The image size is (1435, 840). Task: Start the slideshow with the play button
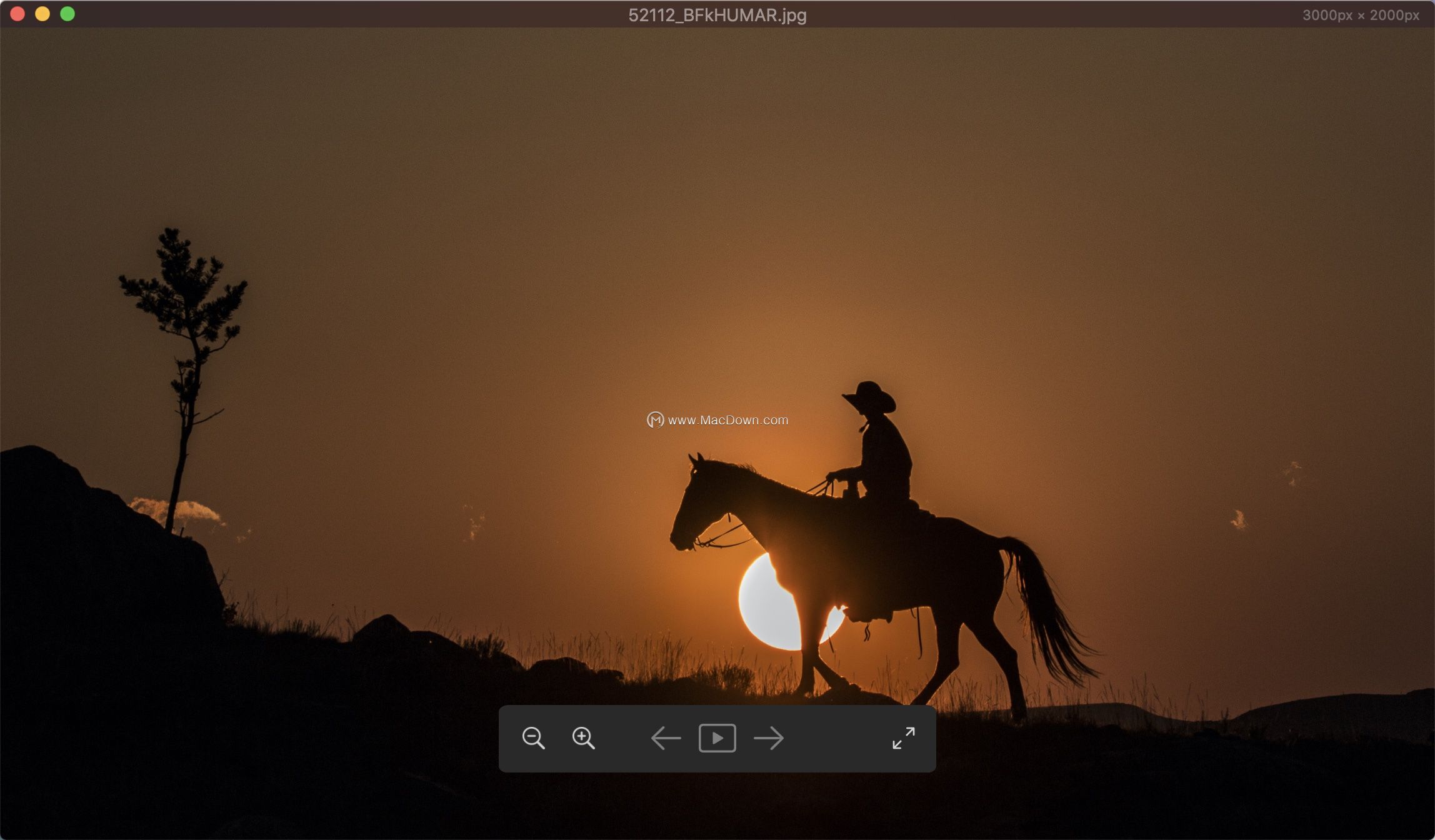click(717, 738)
